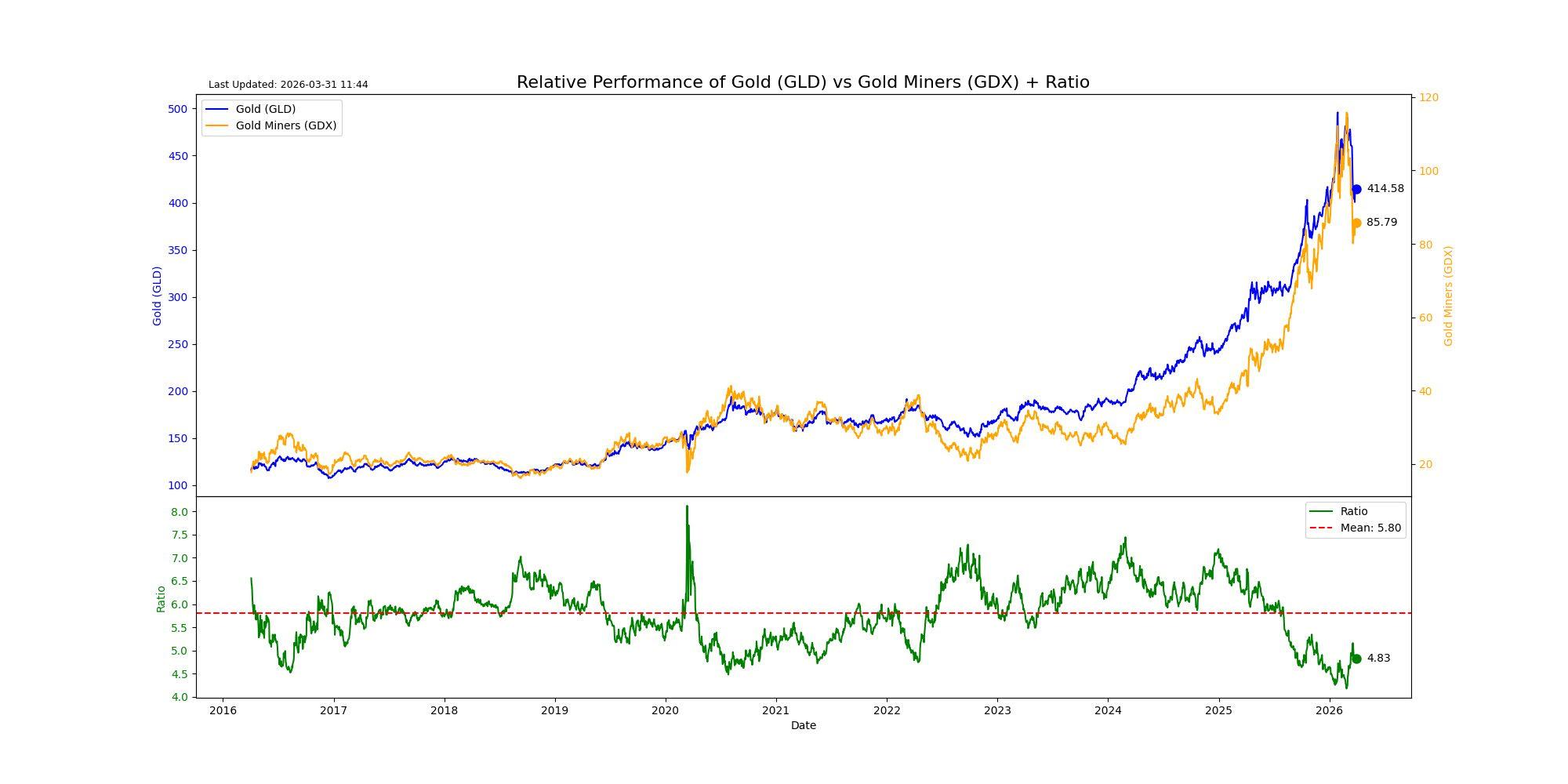Click the 2024 tick on the date axis
Viewport: 1568px width, 784px height.
pyautogui.click(x=1108, y=710)
